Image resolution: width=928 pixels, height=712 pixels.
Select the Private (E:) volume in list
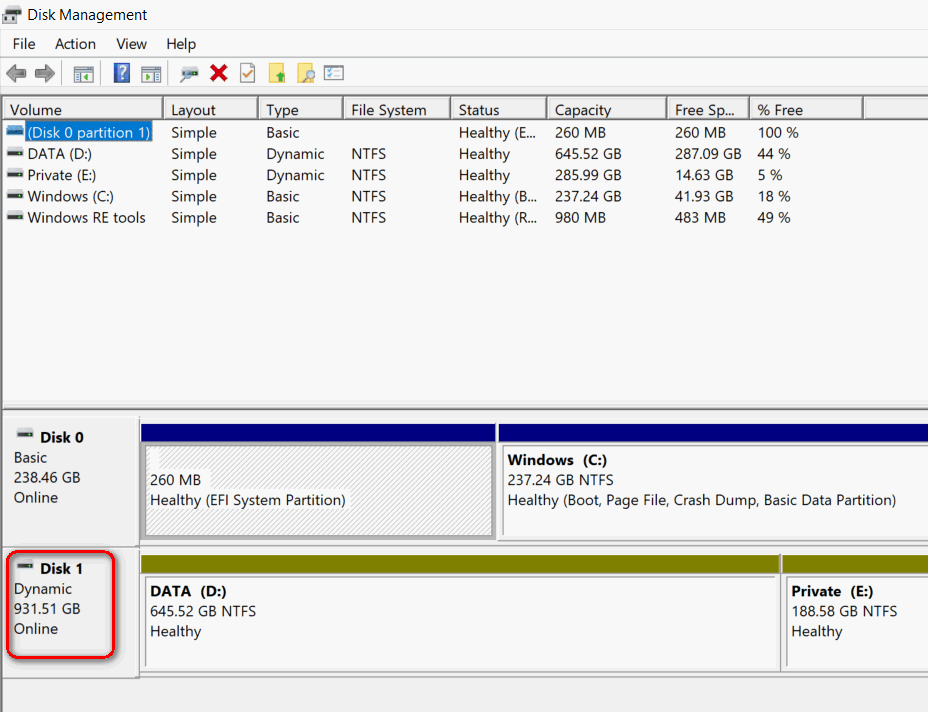[x=62, y=175]
